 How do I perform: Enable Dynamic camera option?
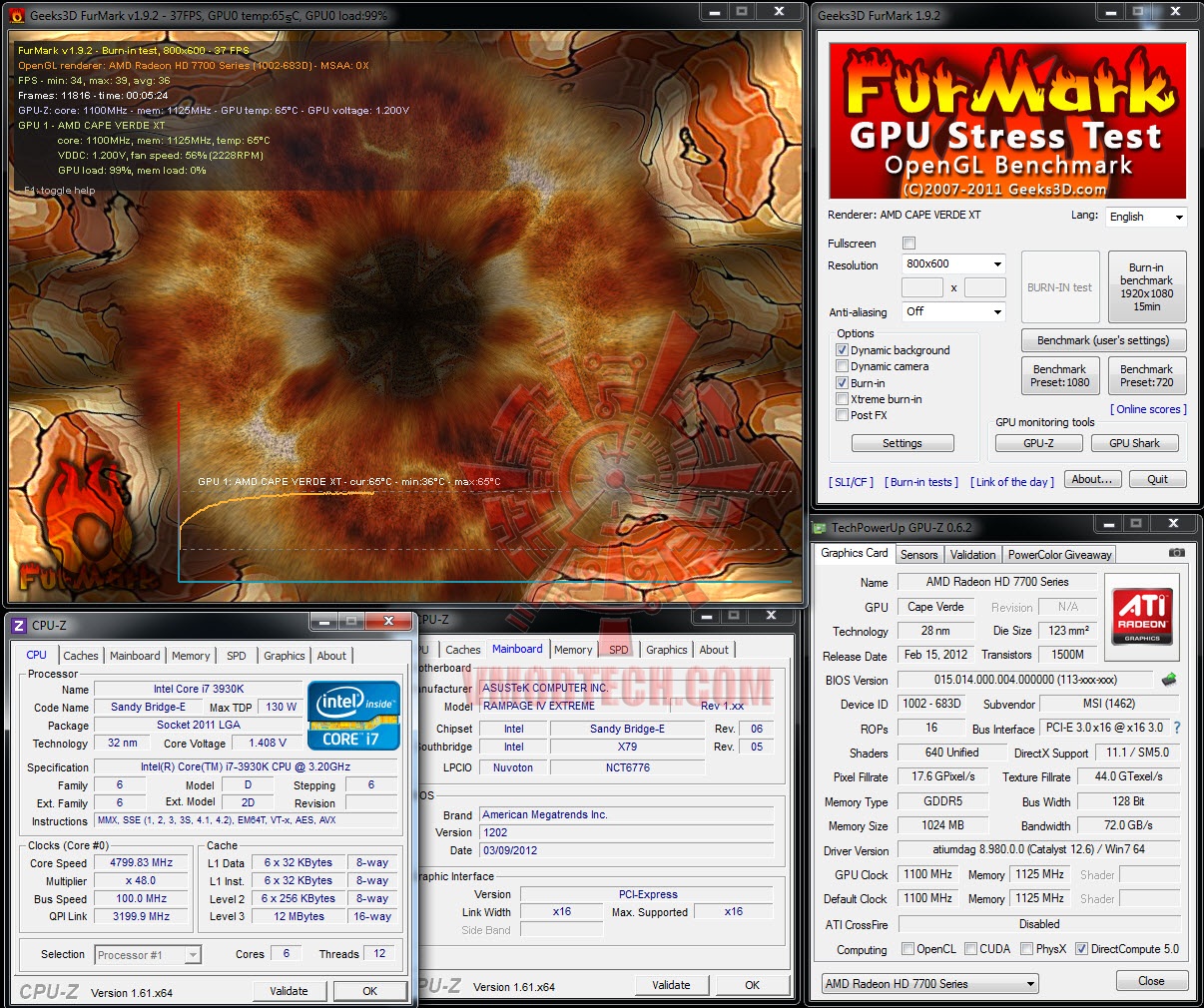pos(842,366)
